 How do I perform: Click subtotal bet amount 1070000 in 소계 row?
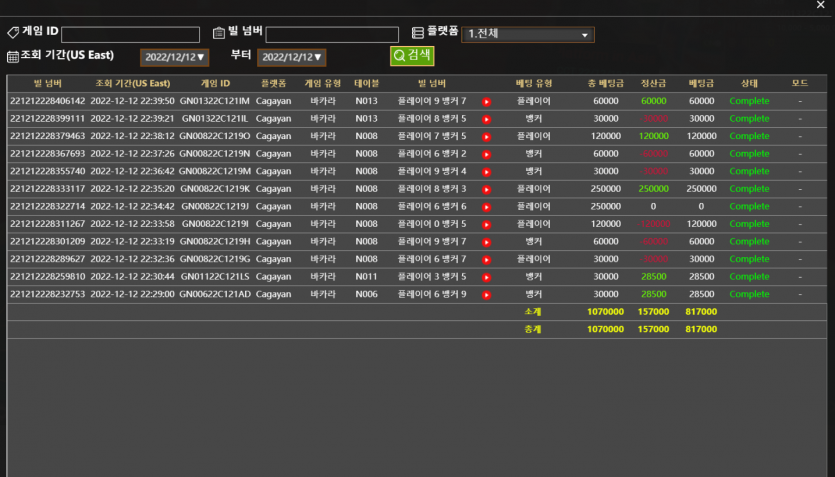coord(605,312)
